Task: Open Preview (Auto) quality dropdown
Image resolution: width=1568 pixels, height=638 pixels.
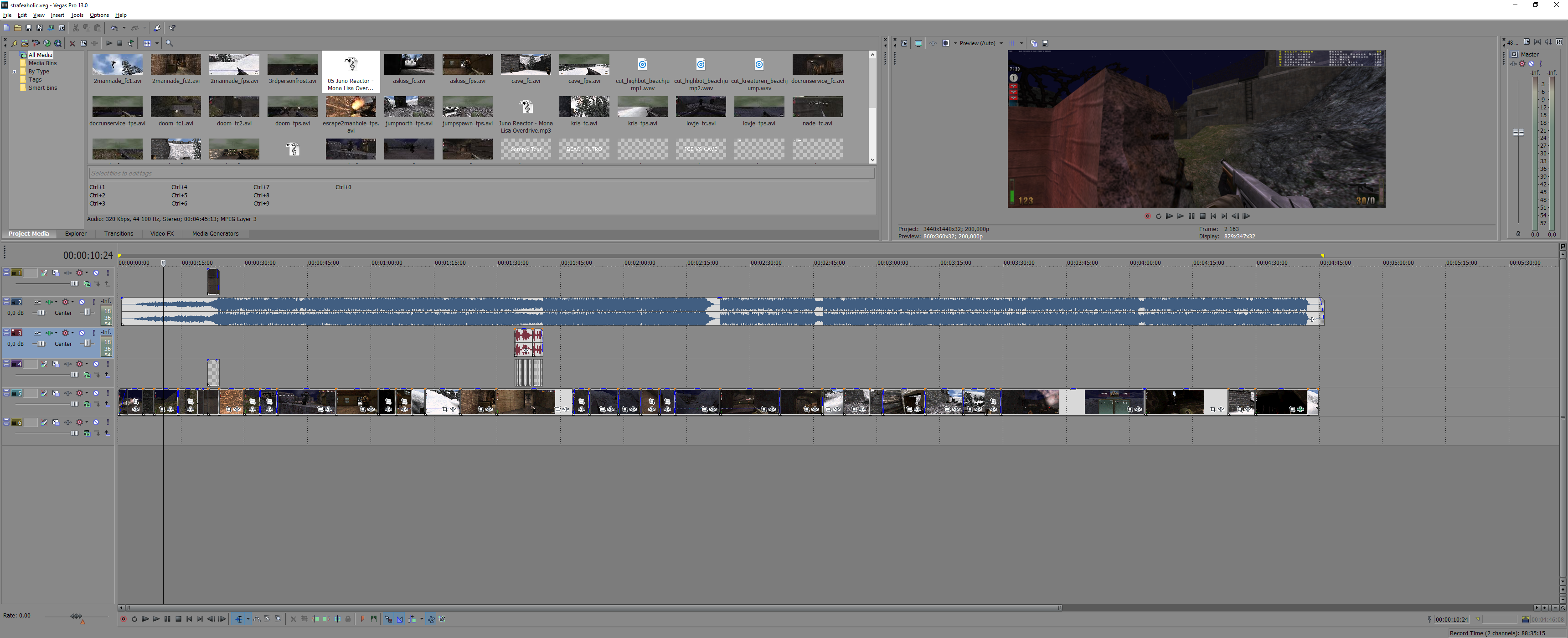Action: pyautogui.click(x=1001, y=43)
